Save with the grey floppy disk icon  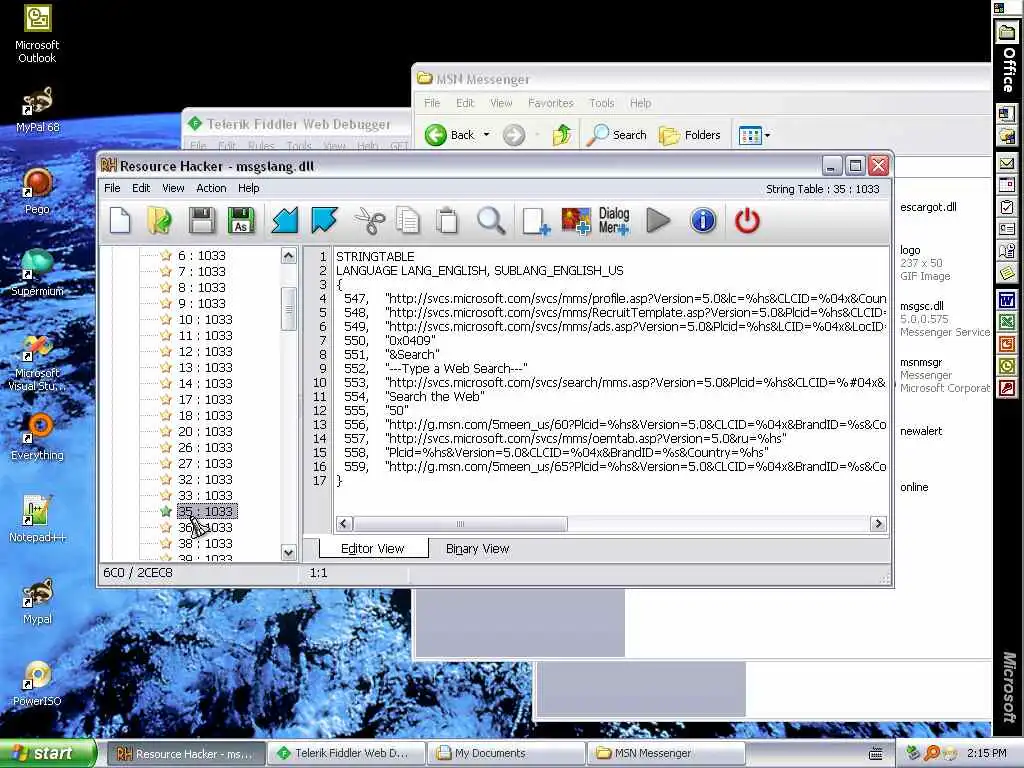(x=202, y=221)
